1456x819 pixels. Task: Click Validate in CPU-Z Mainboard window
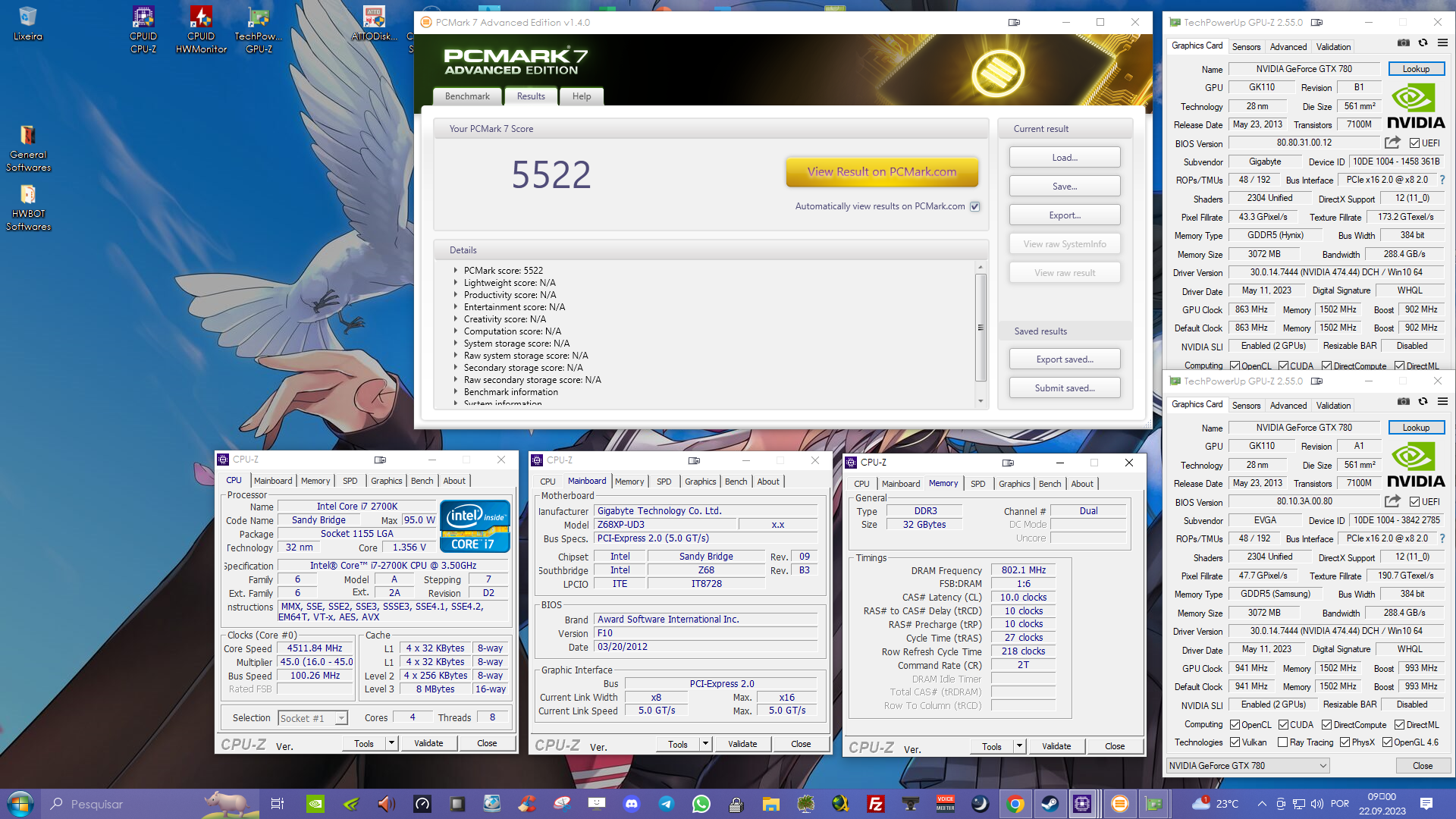point(742,744)
